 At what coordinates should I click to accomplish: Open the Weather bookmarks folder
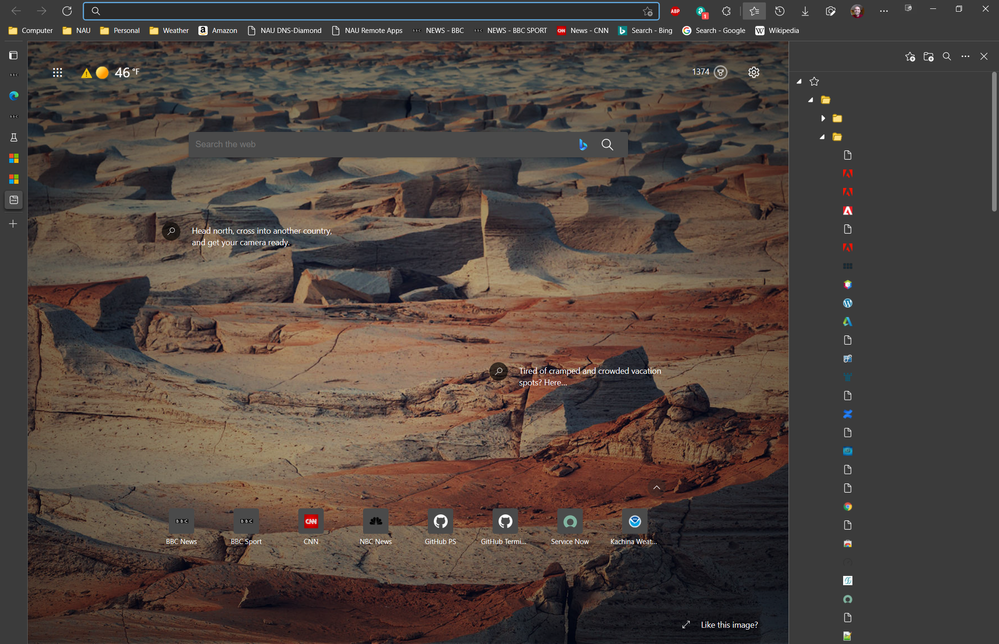click(169, 30)
